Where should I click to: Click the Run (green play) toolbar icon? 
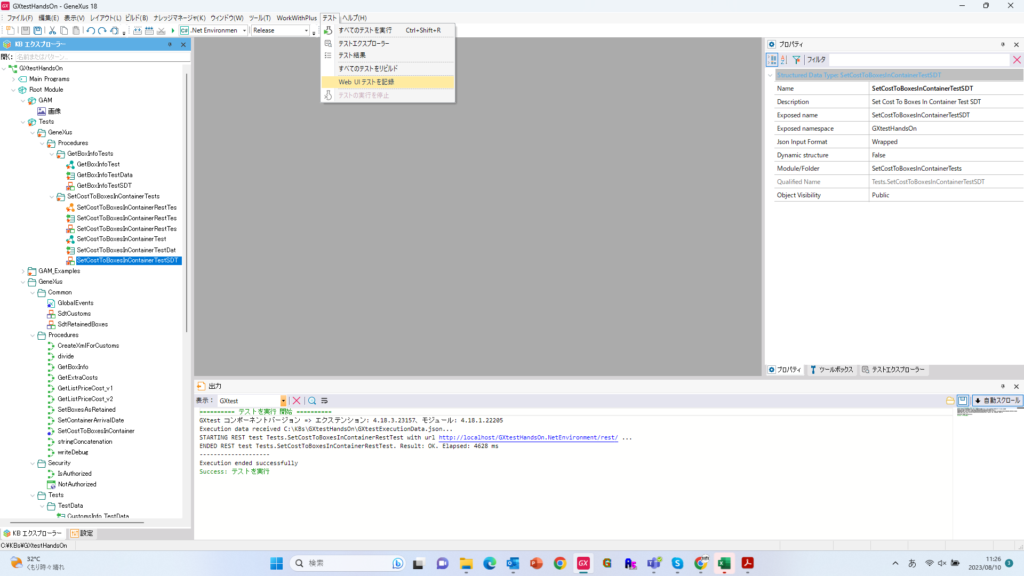(x=172, y=31)
